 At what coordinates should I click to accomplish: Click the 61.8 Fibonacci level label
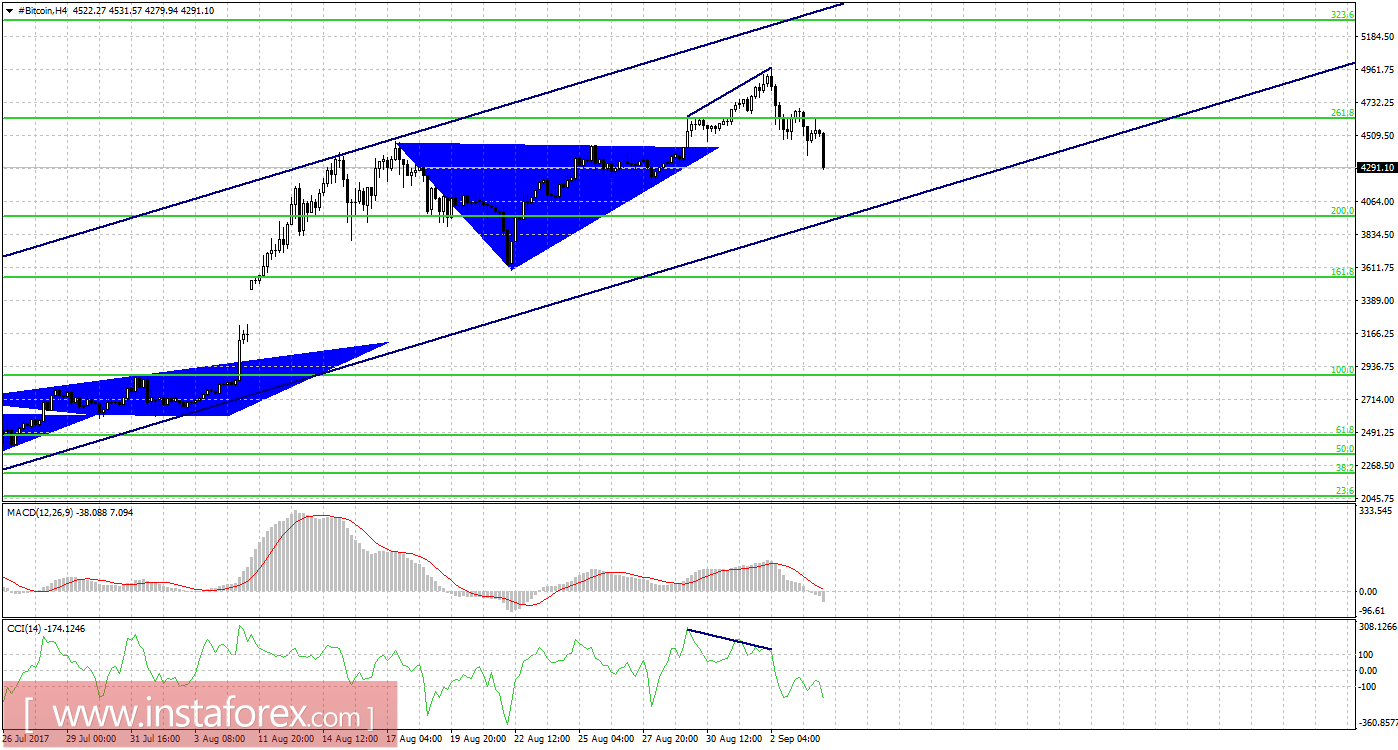[1346, 430]
